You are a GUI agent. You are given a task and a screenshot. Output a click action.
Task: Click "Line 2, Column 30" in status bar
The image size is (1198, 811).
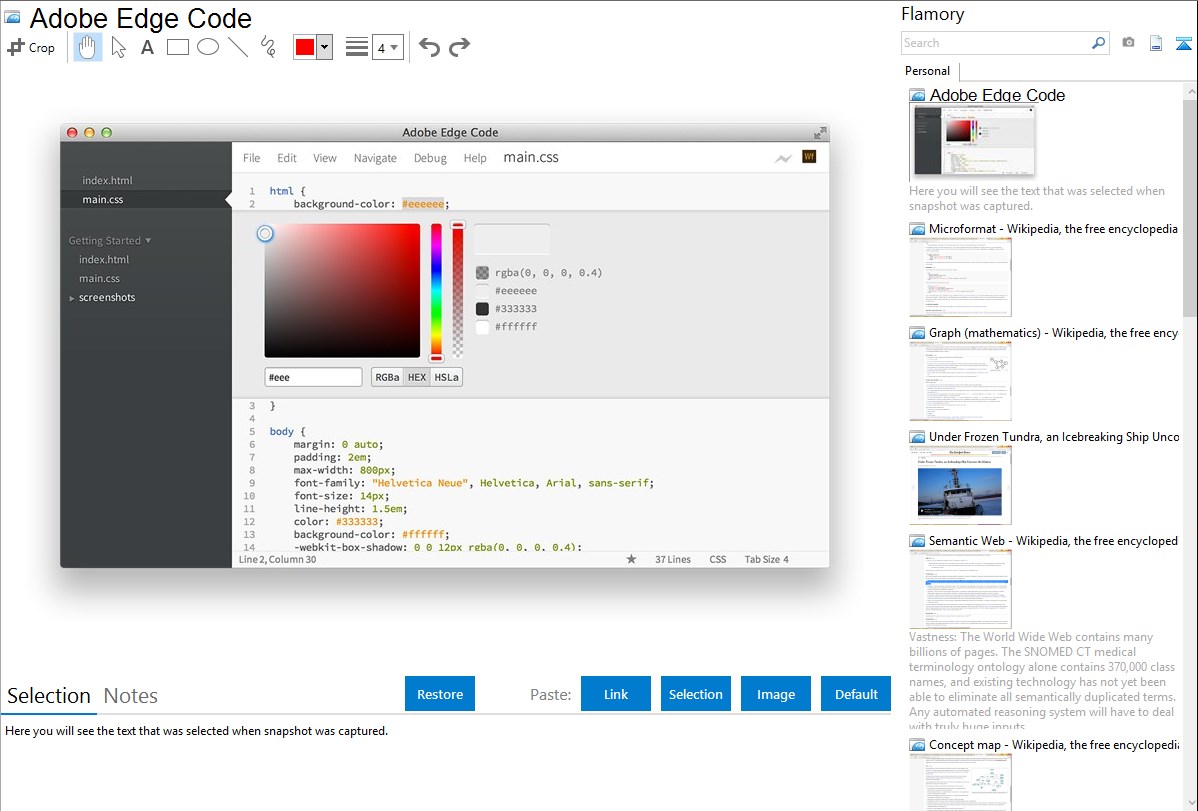point(277,560)
